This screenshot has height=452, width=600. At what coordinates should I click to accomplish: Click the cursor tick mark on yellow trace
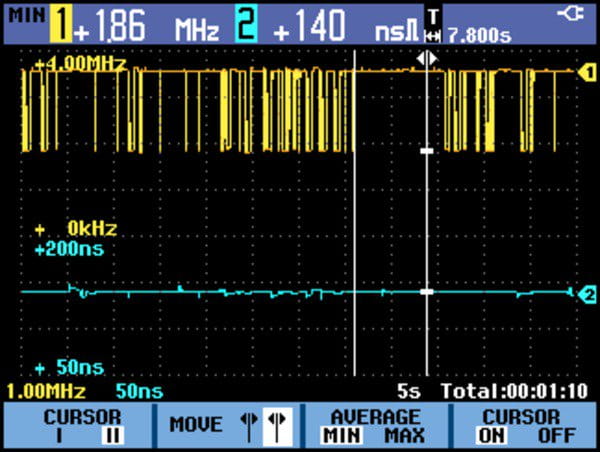[x=427, y=151]
